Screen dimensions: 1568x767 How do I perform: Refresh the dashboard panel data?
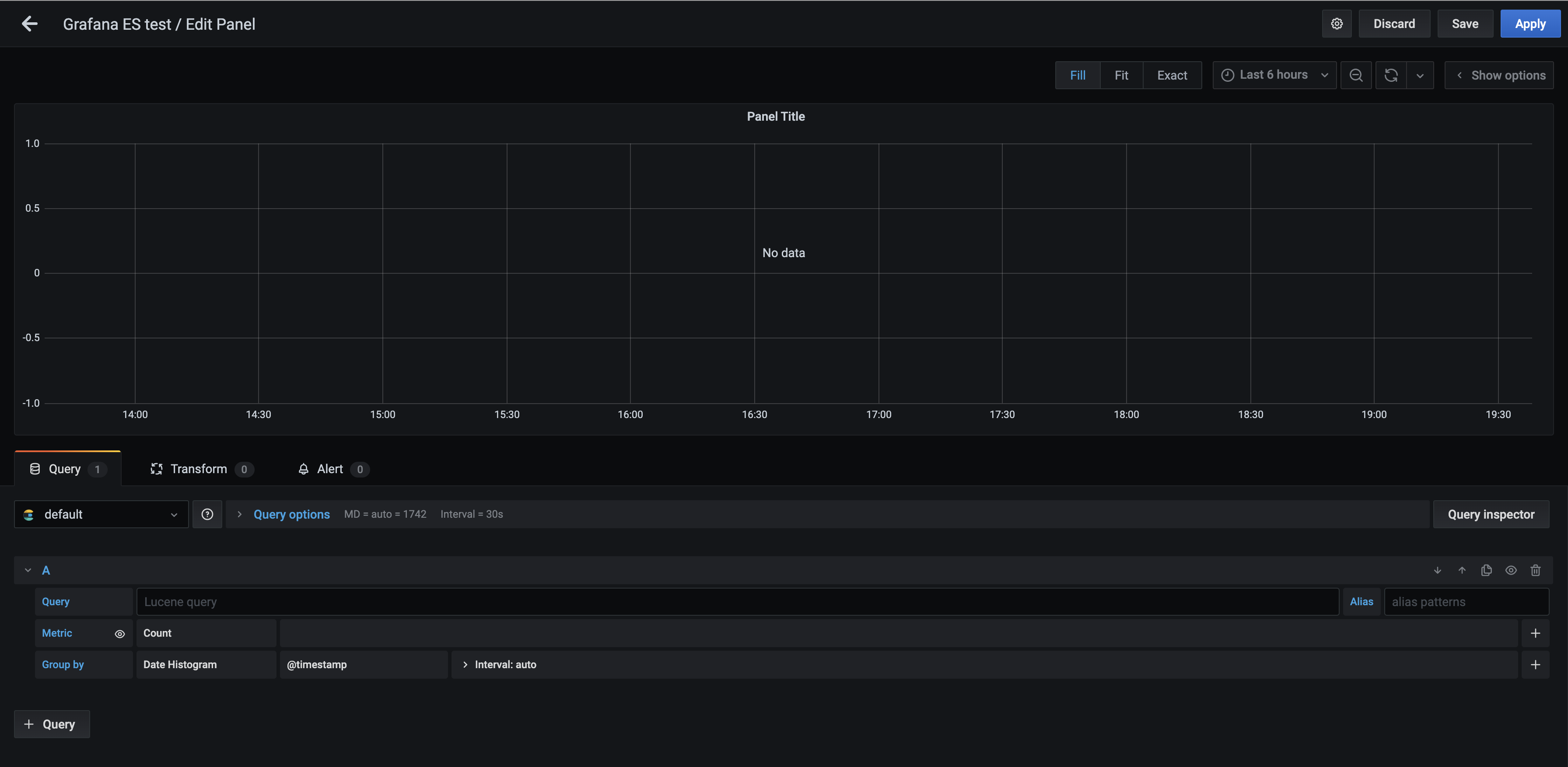tap(1391, 75)
